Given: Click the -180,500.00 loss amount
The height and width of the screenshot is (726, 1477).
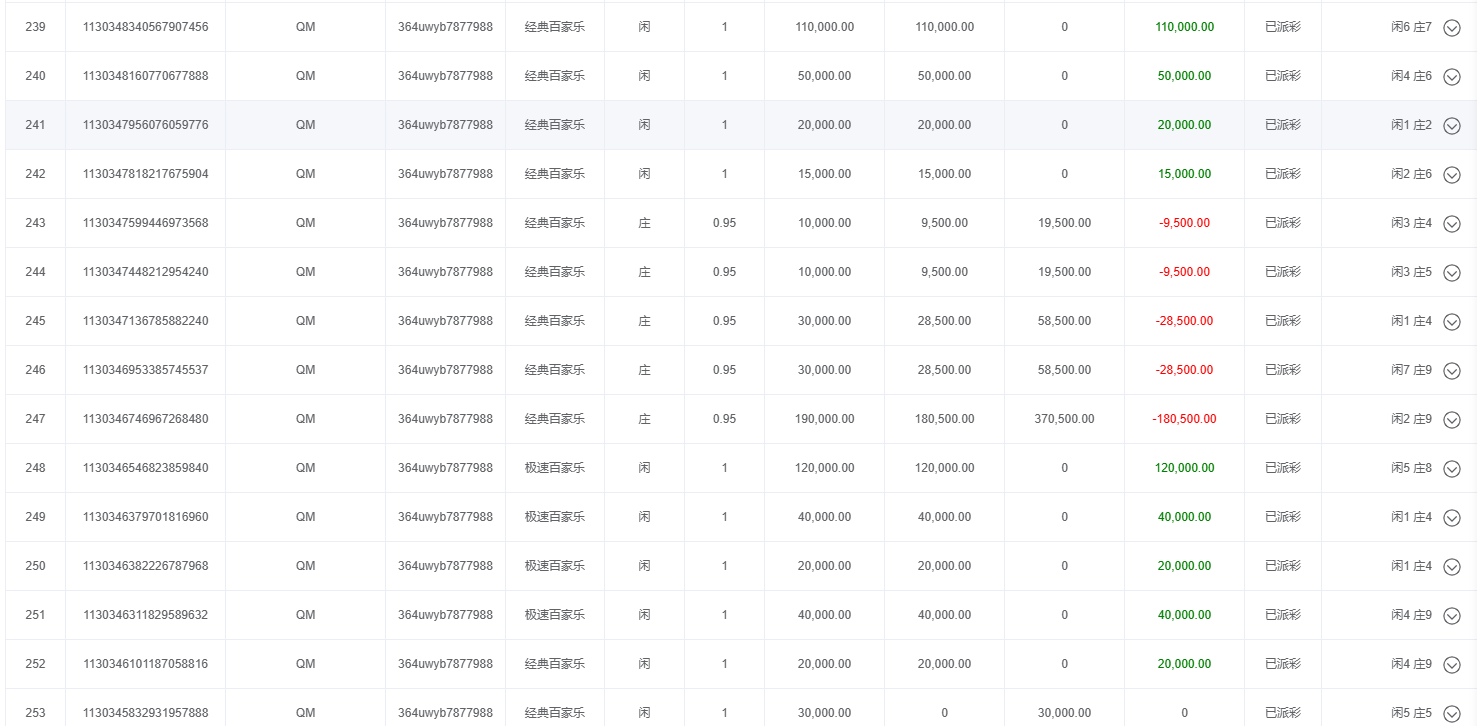Looking at the screenshot, I should [1184, 419].
